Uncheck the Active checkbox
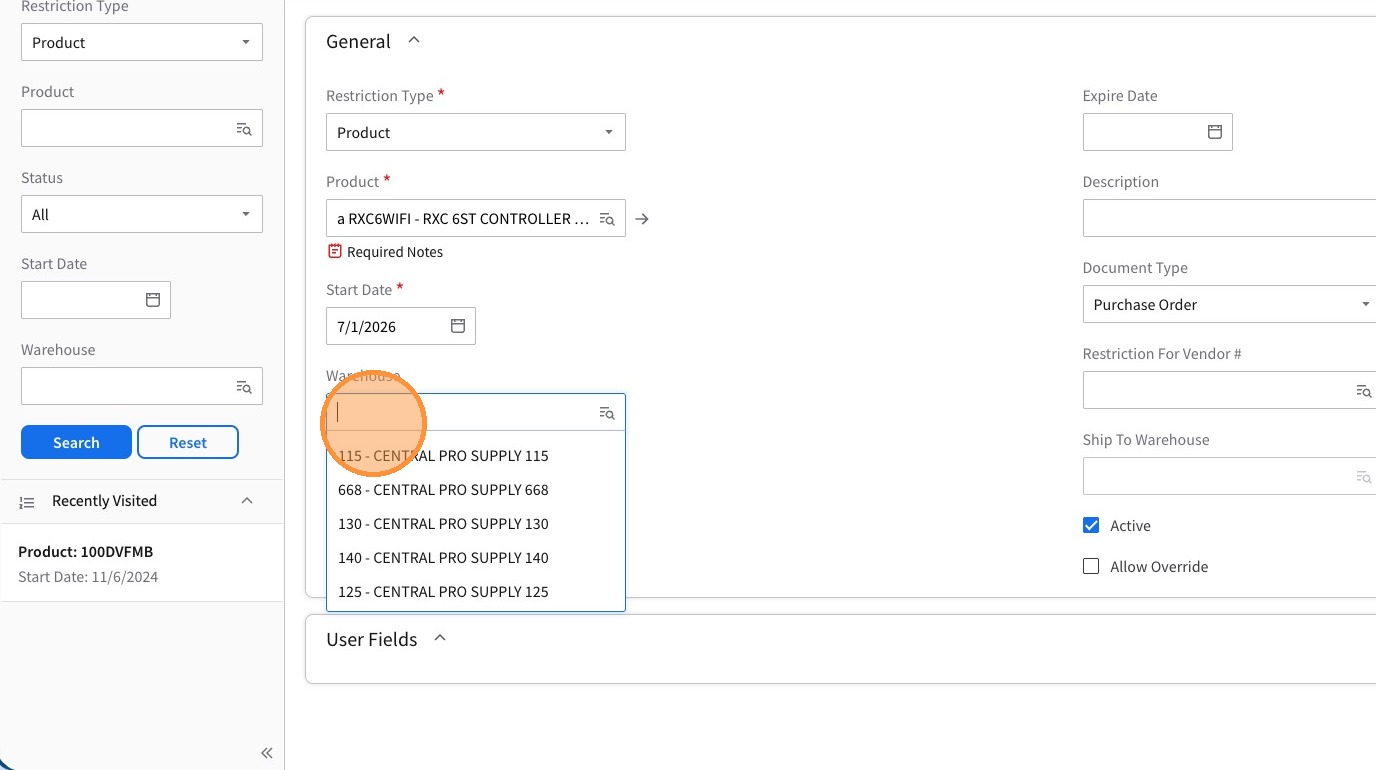Viewport: 1376px width, 770px height. [1091, 525]
